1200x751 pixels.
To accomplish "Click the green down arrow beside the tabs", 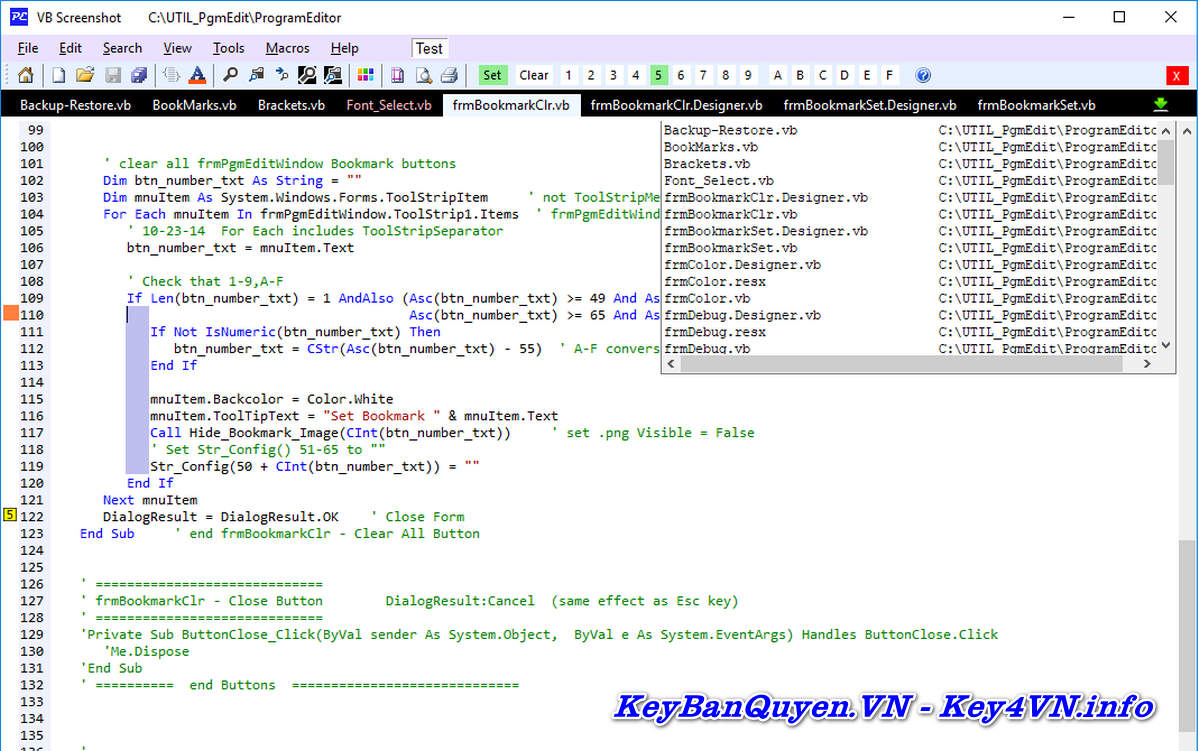I will (x=1159, y=104).
